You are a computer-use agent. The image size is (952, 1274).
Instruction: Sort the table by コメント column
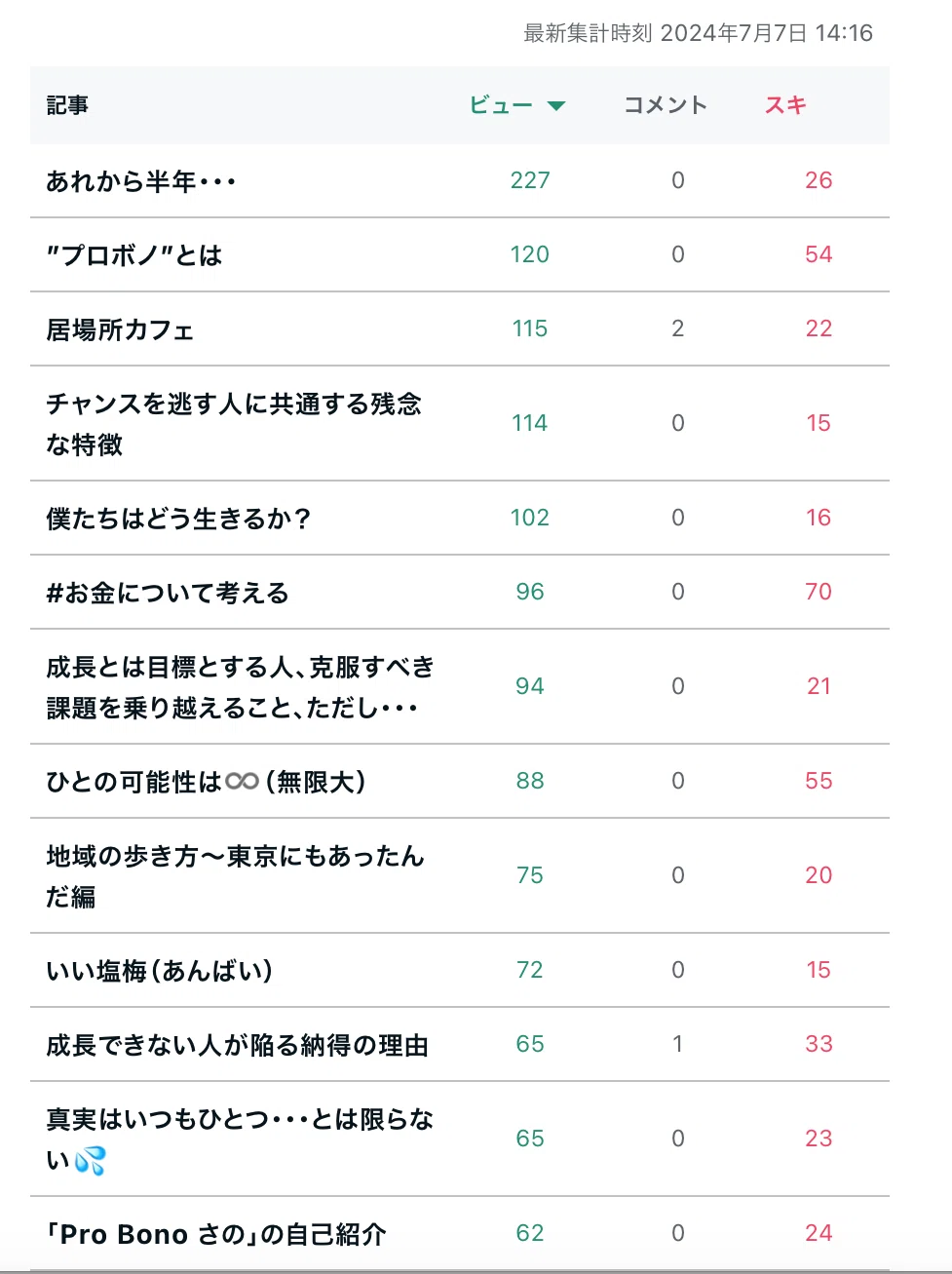pyautogui.click(x=666, y=105)
